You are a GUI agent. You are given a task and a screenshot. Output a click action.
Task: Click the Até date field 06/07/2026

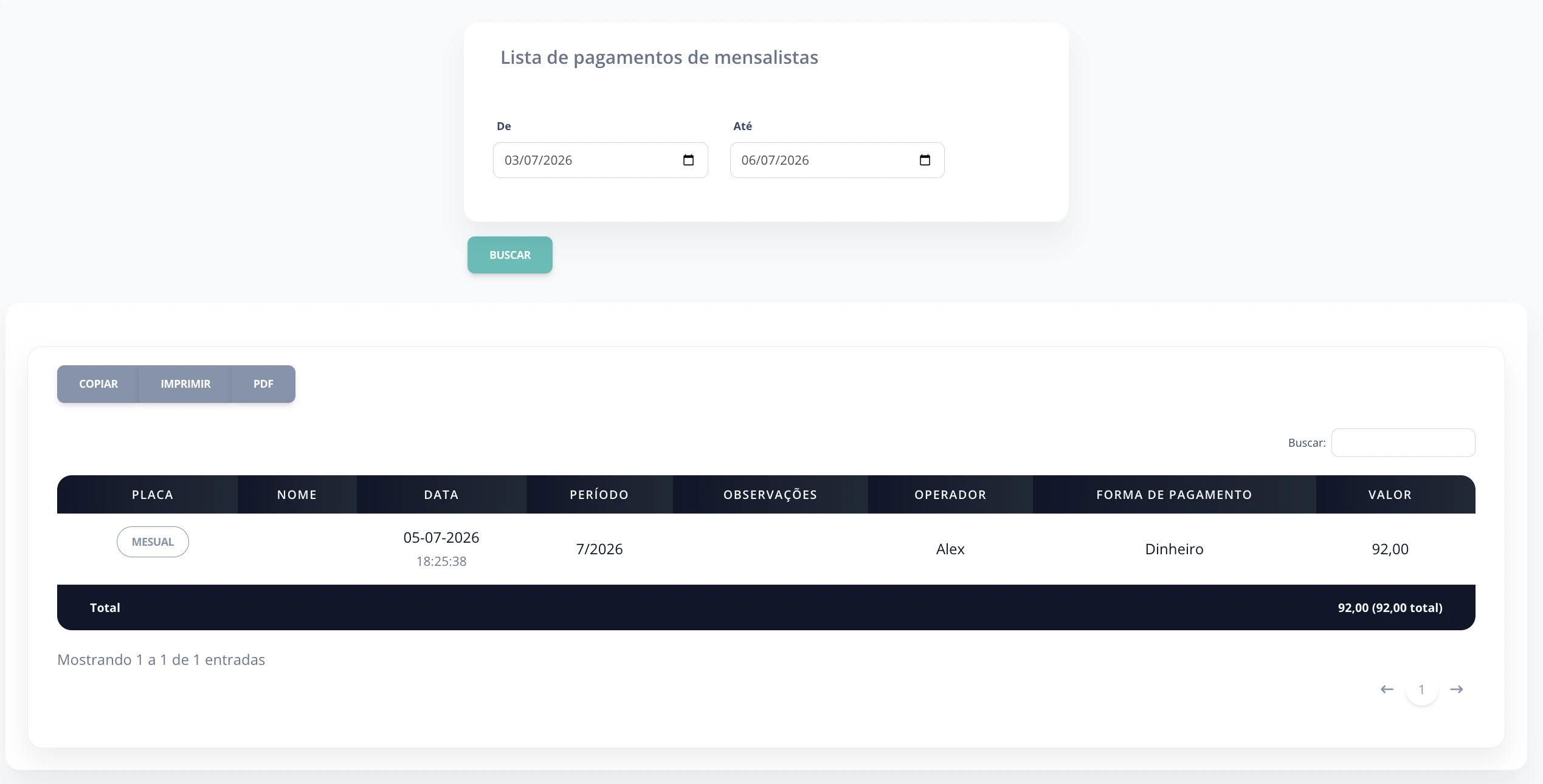click(837, 160)
